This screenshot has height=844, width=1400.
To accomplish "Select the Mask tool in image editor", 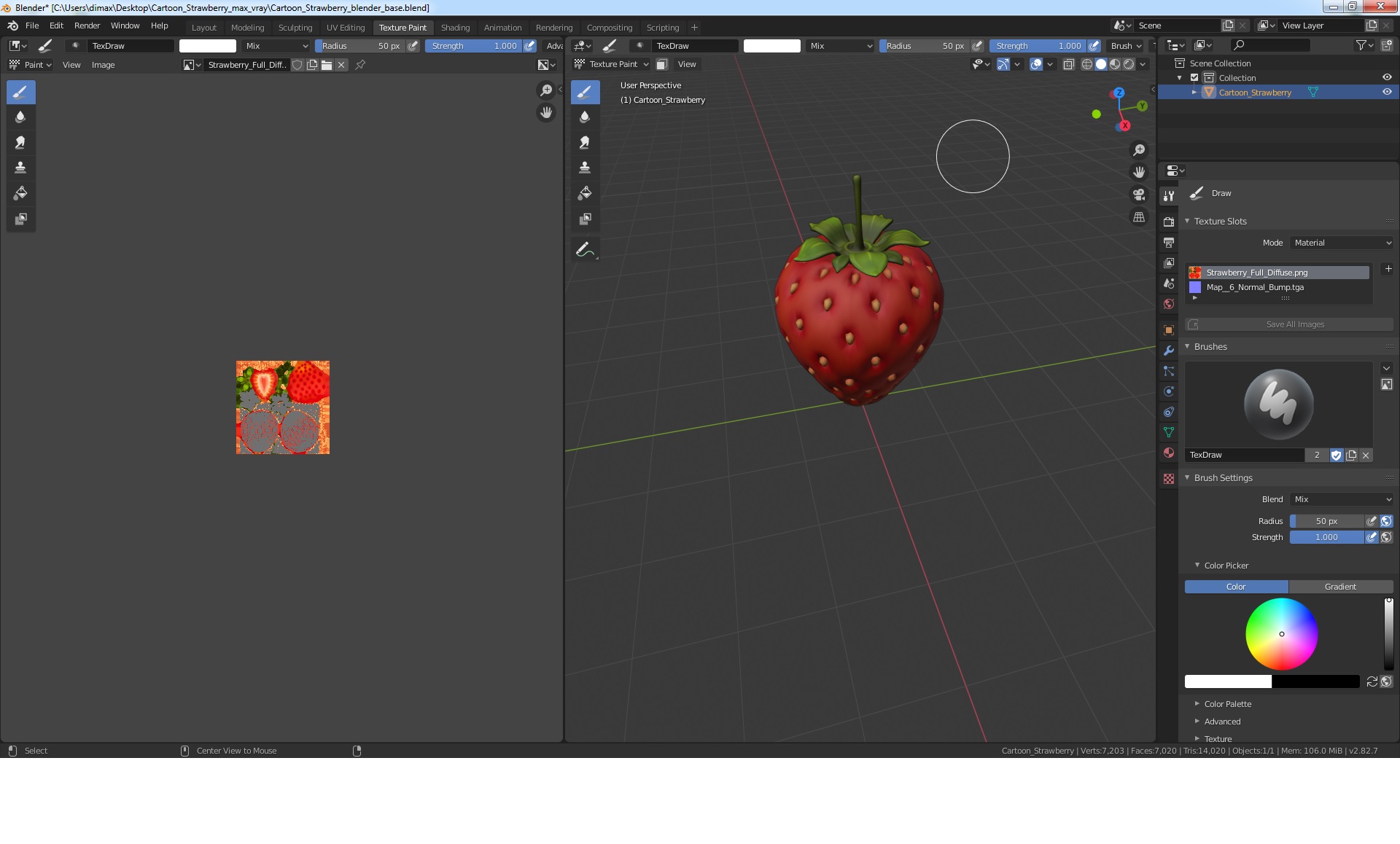I will pyautogui.click(x=20, y=219).
